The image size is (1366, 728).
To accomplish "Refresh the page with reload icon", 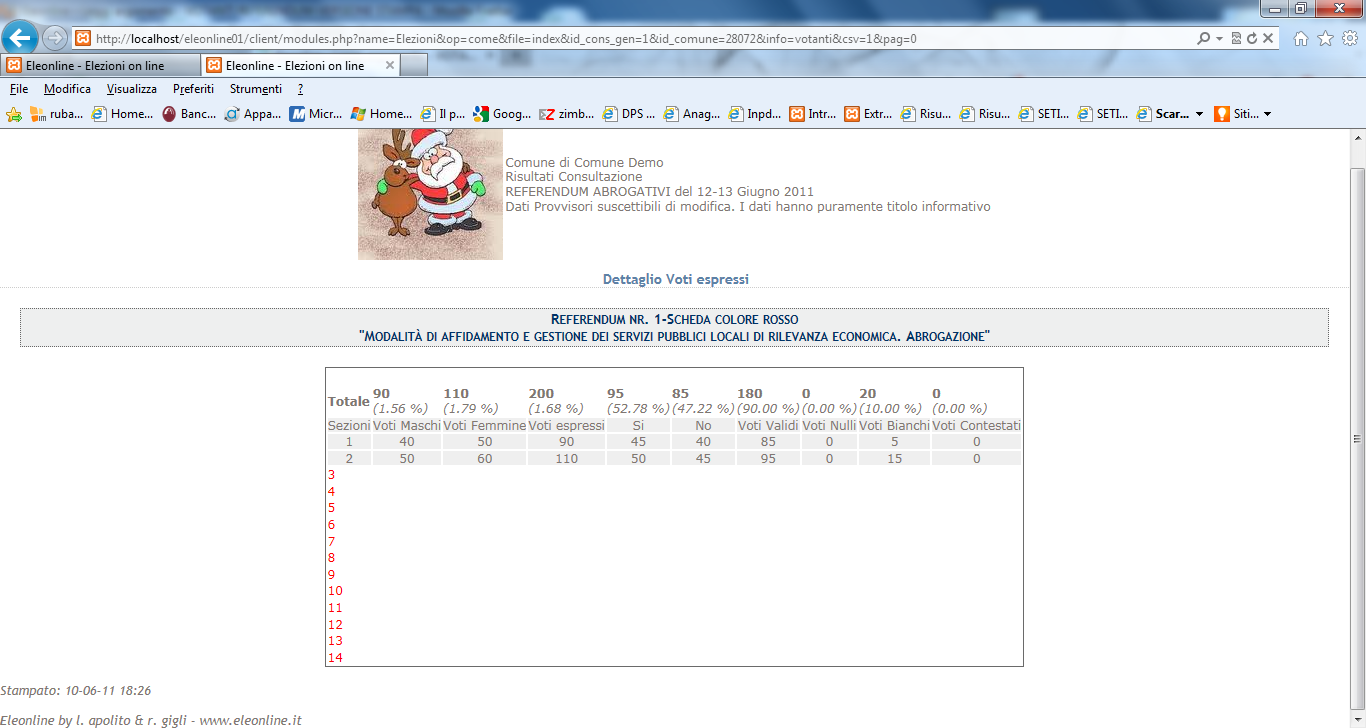I will [x=1252, y=39].
